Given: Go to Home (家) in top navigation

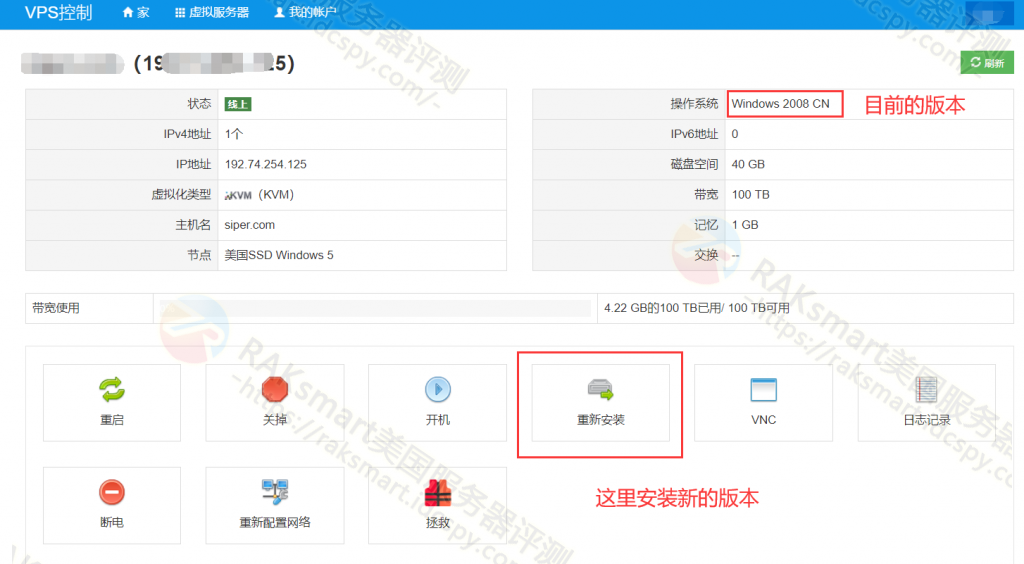Looking at the screenshot, I should [x=136, y=12].
